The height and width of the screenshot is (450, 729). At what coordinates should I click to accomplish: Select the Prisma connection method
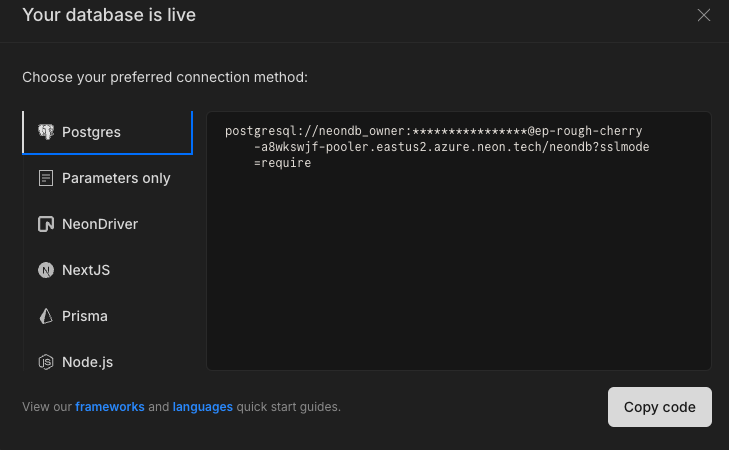coord(107,316)
